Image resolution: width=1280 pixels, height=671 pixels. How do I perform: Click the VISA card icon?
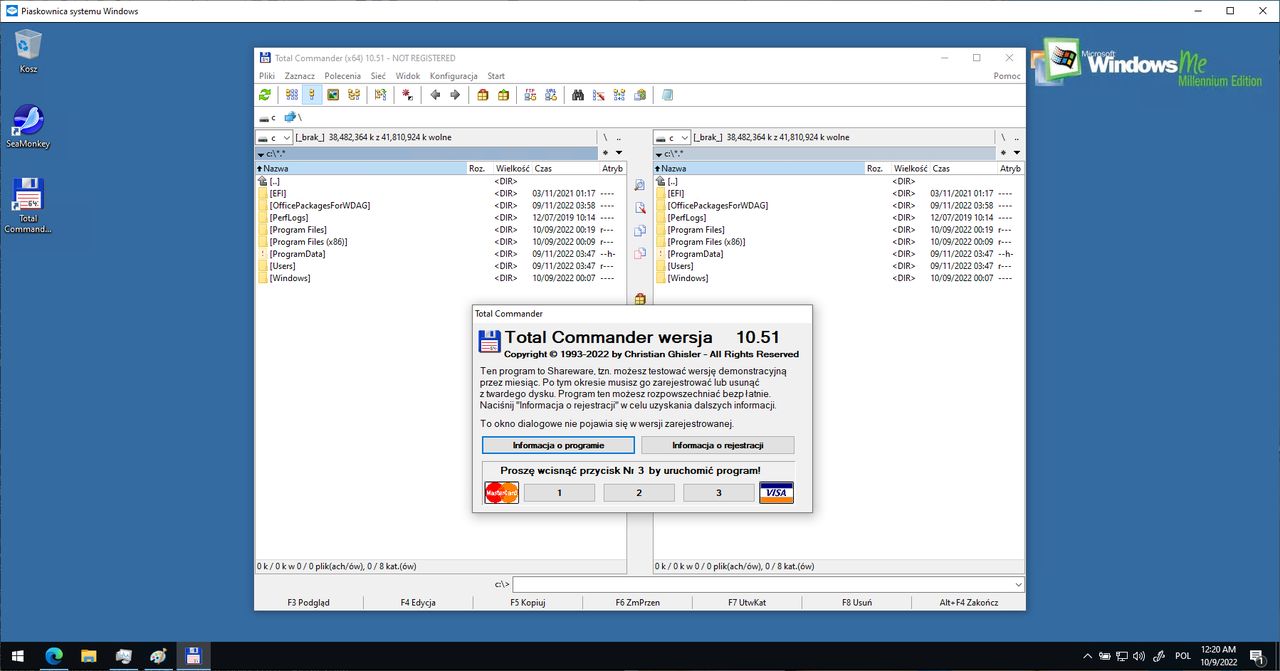pyautogui.click(x=776, y=492)
